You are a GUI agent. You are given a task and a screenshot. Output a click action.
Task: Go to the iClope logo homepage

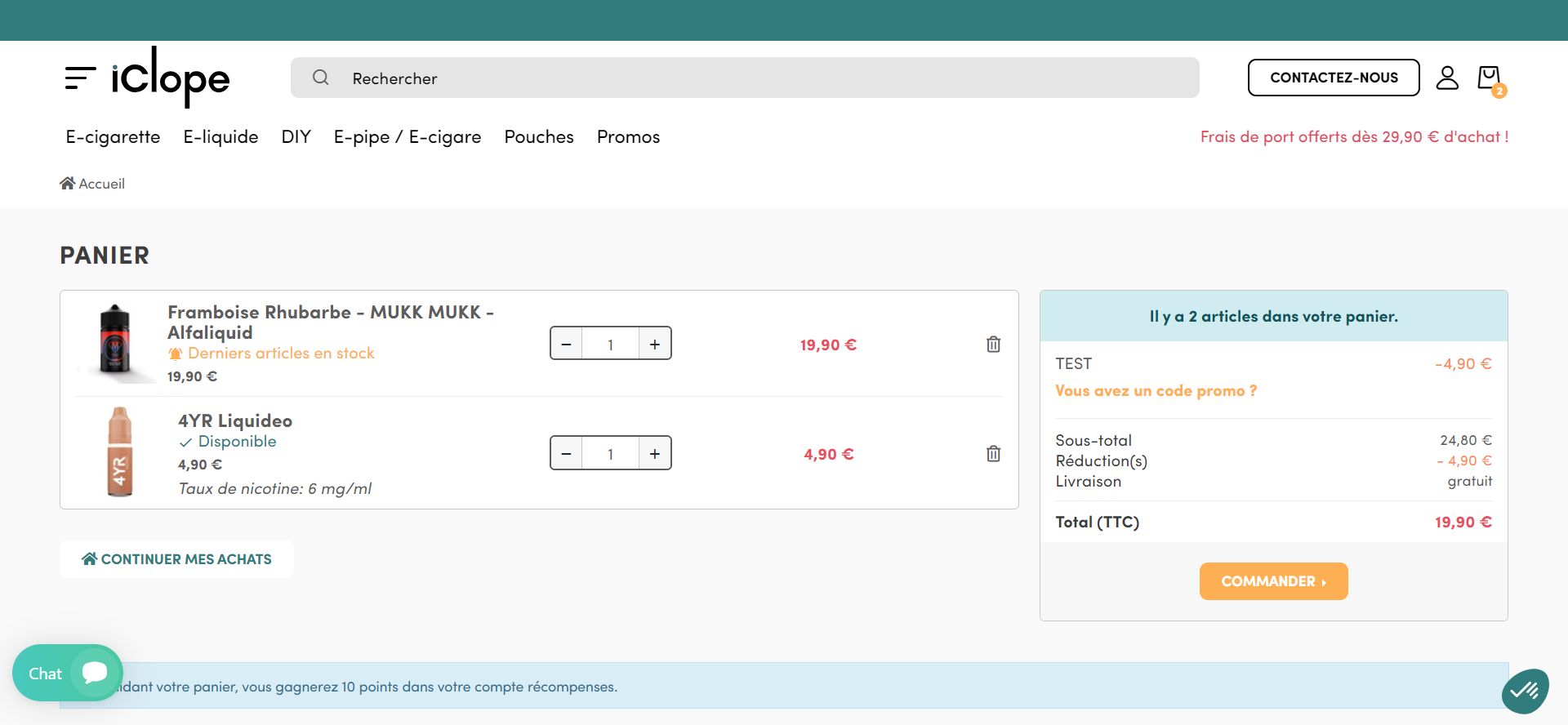coord(171,77)
